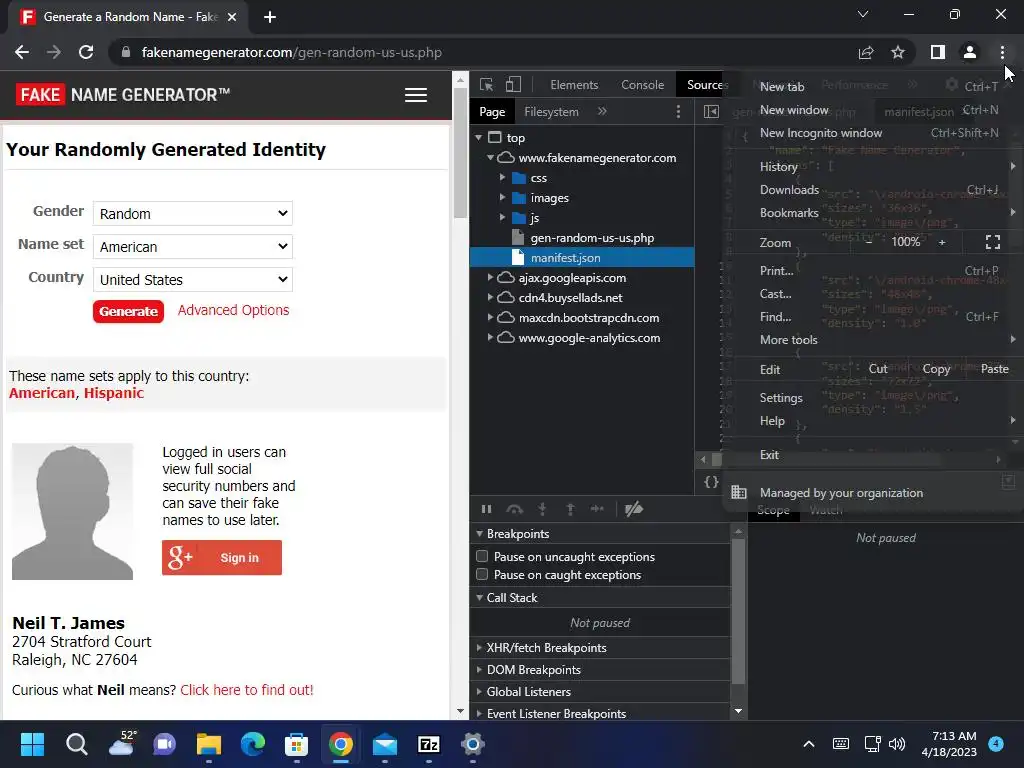The height and width of the screenshot is (768, 1024).
Task: Expand the ajax.googleapis.com domain
Action: tap(490, 278)
